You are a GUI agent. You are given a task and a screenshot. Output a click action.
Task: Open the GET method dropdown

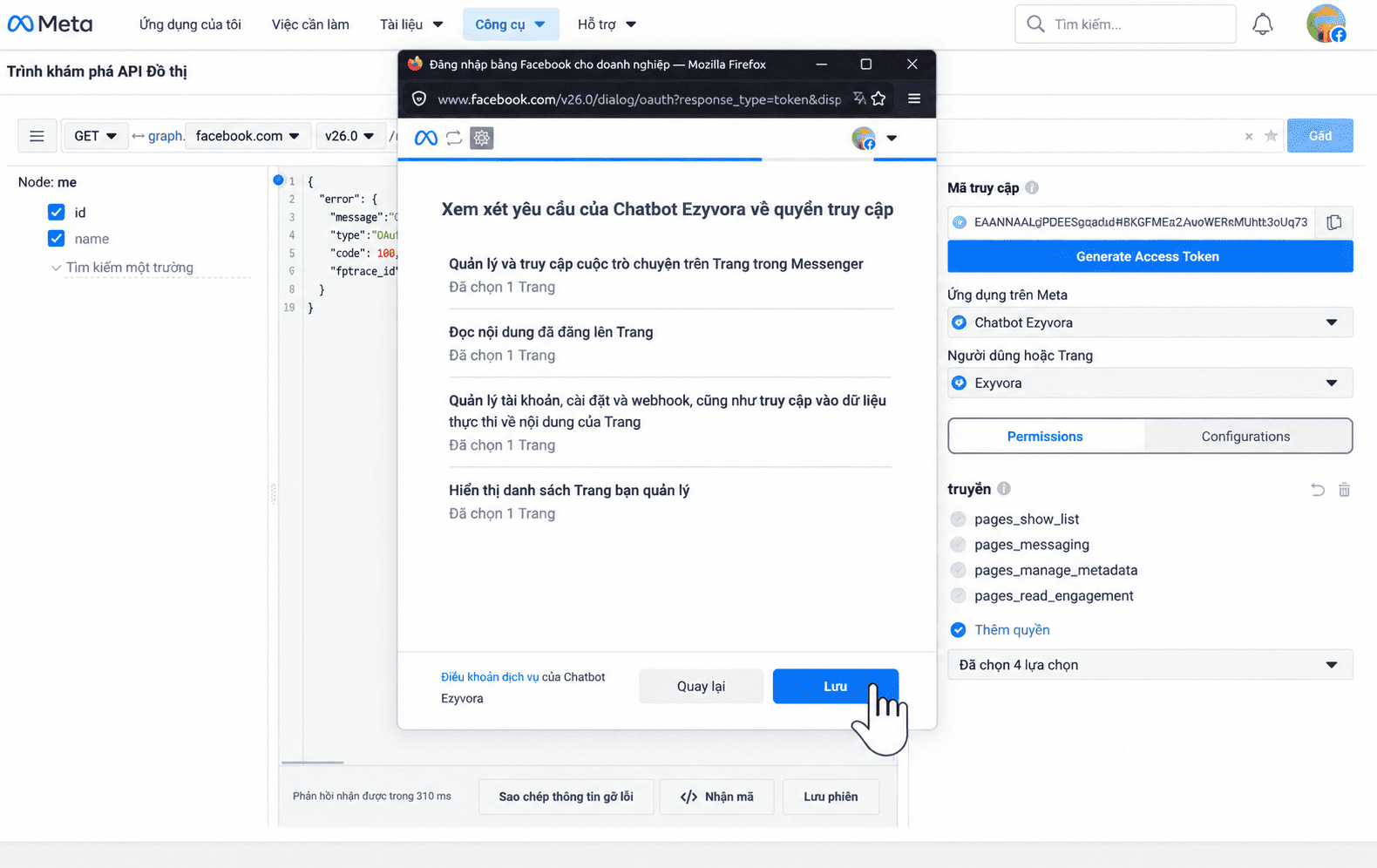95,136
